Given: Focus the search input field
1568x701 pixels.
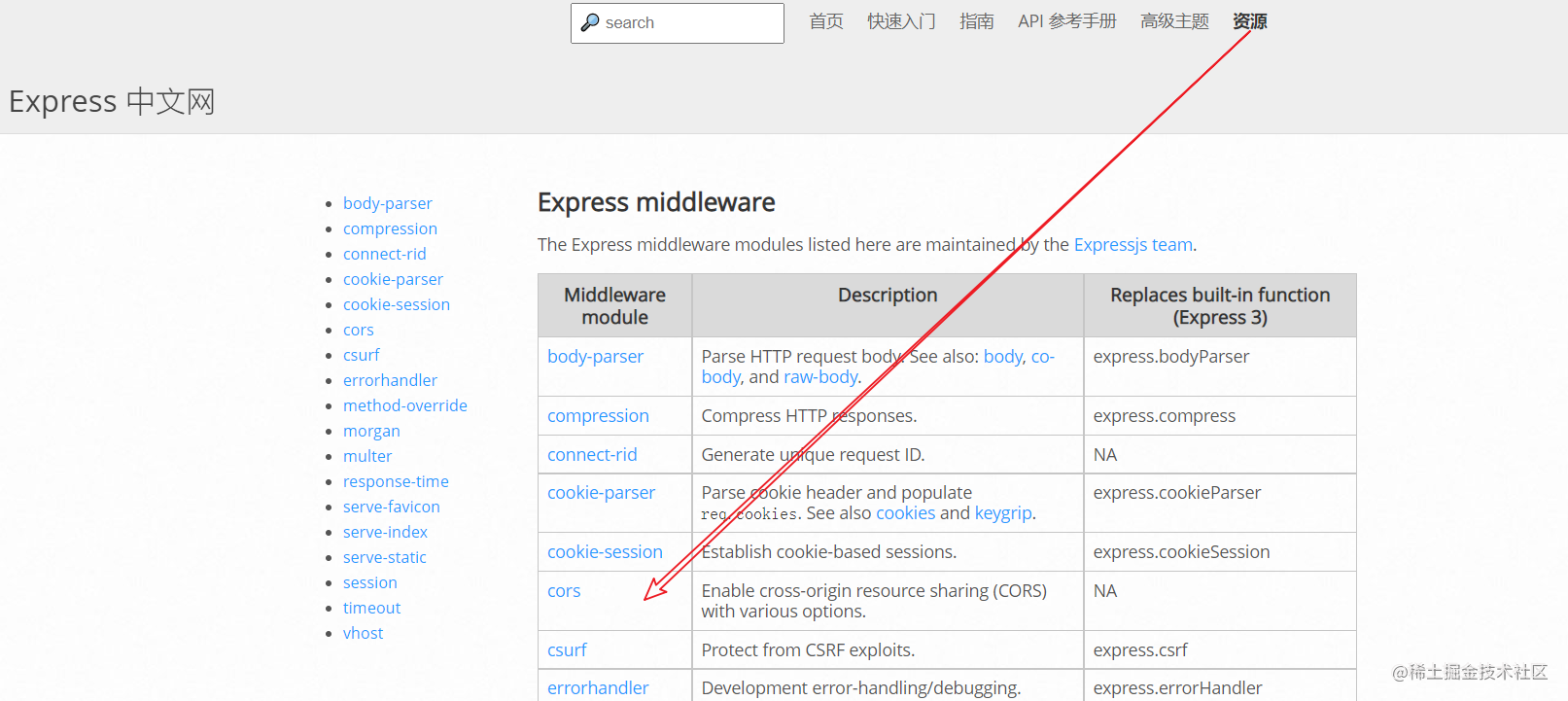Looking at the screenshot, I should 678,23.
